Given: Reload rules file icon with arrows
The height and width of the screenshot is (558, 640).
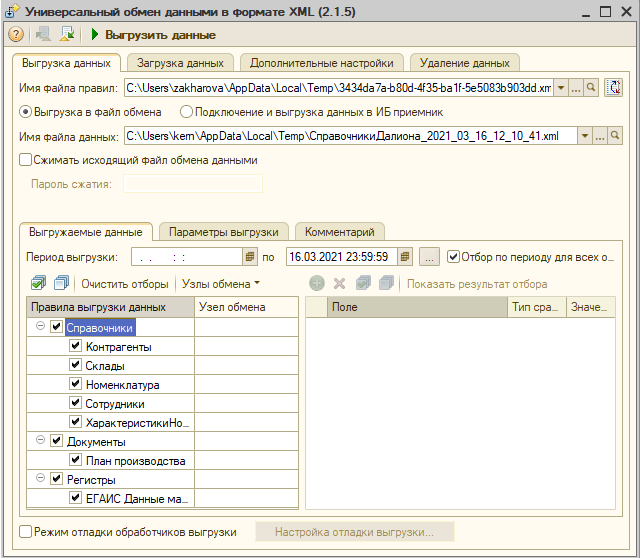Looking at the screenshot, I should pos(613,87).
